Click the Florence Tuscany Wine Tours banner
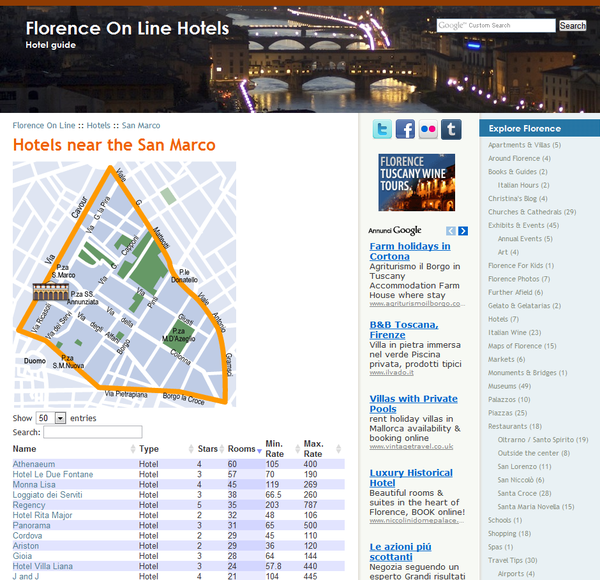Screen dimensions: 600x580 click(416, 182)
